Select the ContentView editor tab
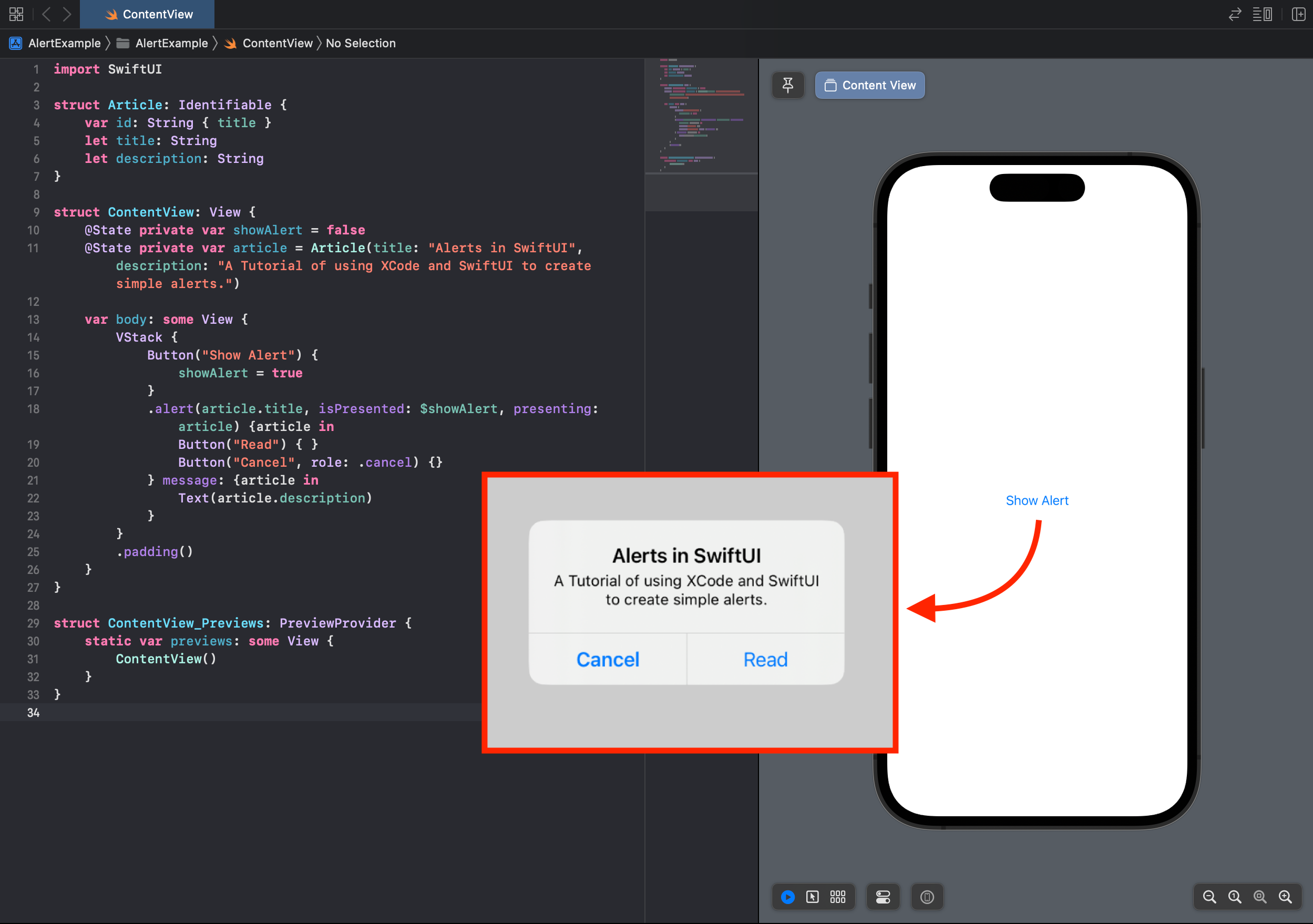The width and height of the screenshot is (1313, 924). [148, 14]
